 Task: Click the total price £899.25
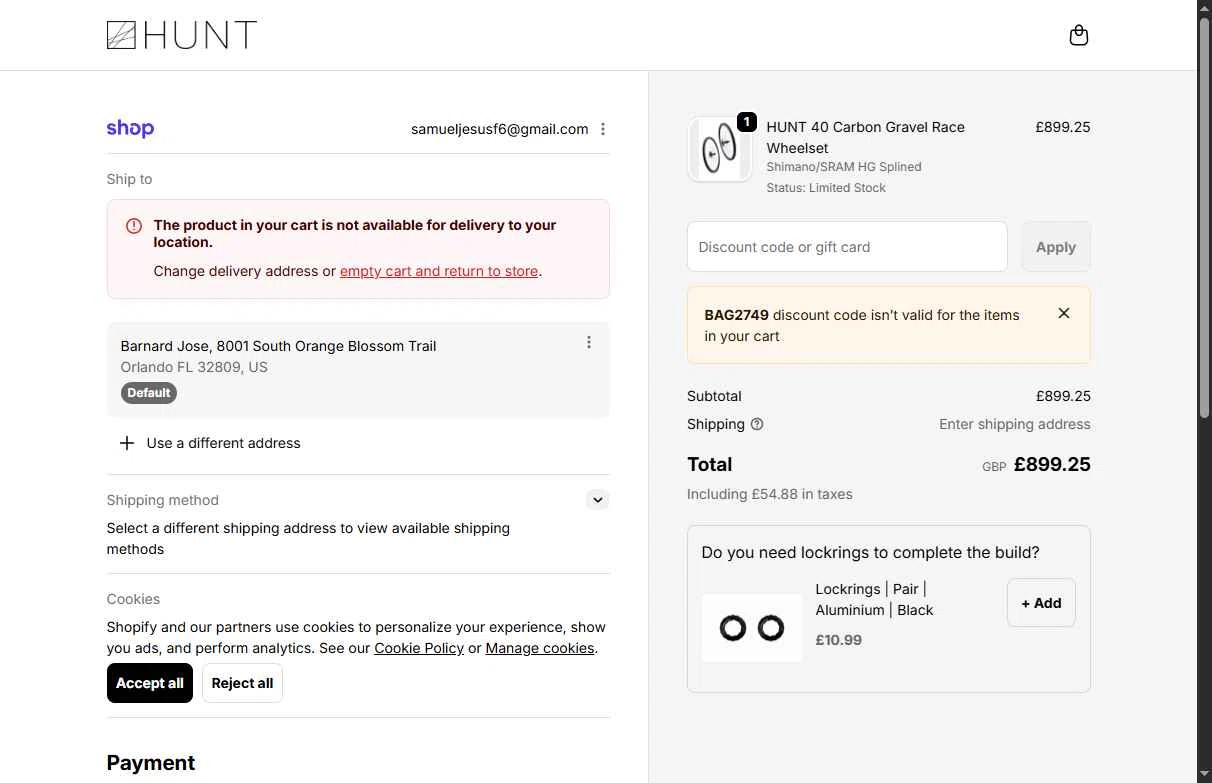coord(1052,464)
